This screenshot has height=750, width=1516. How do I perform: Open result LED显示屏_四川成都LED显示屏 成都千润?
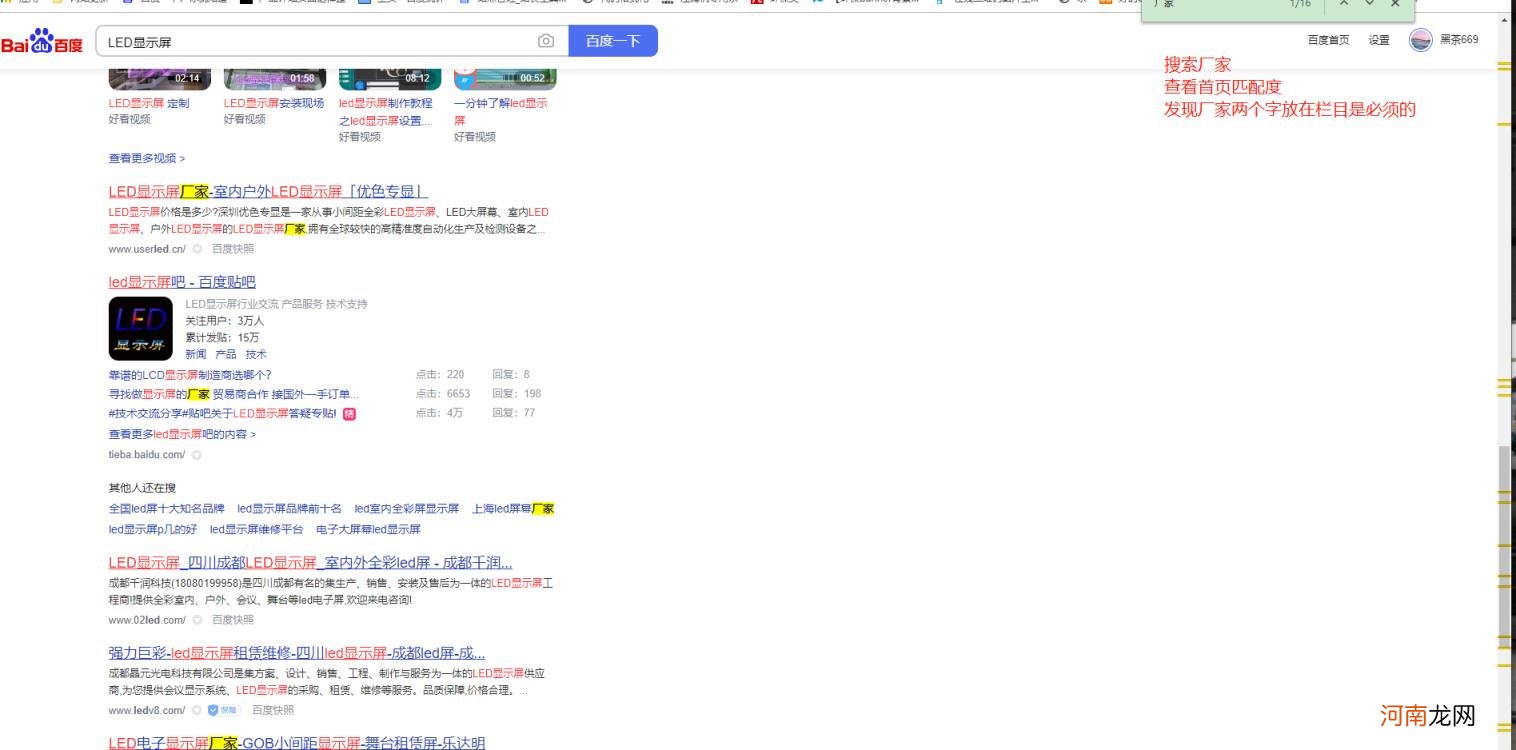(x=310, y=563)
